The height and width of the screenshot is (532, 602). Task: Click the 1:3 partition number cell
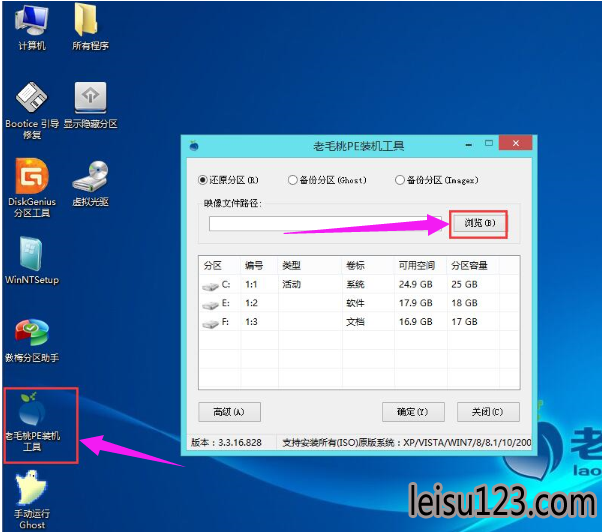click(x=251, y=322)
